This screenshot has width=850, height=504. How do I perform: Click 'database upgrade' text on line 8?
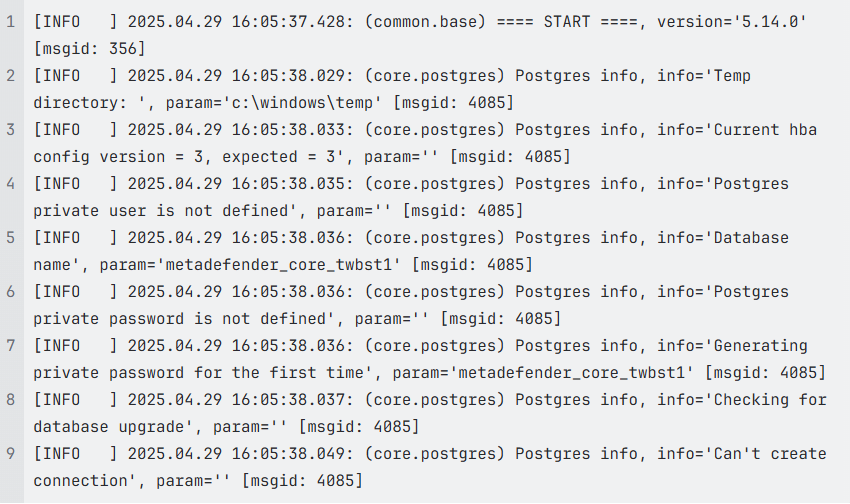pos(108,427)
